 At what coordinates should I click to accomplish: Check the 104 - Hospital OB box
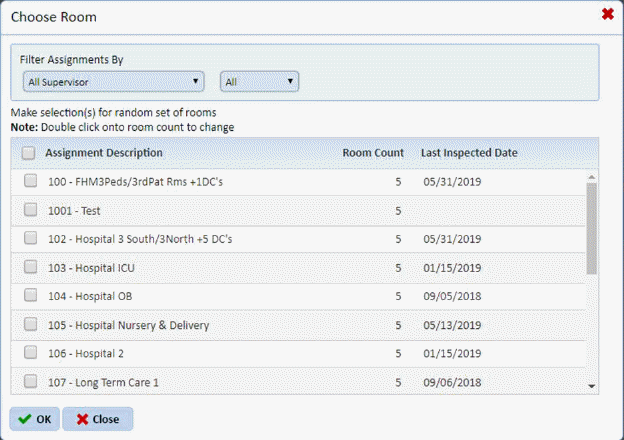pyautogui.click(x=31, y=296)
